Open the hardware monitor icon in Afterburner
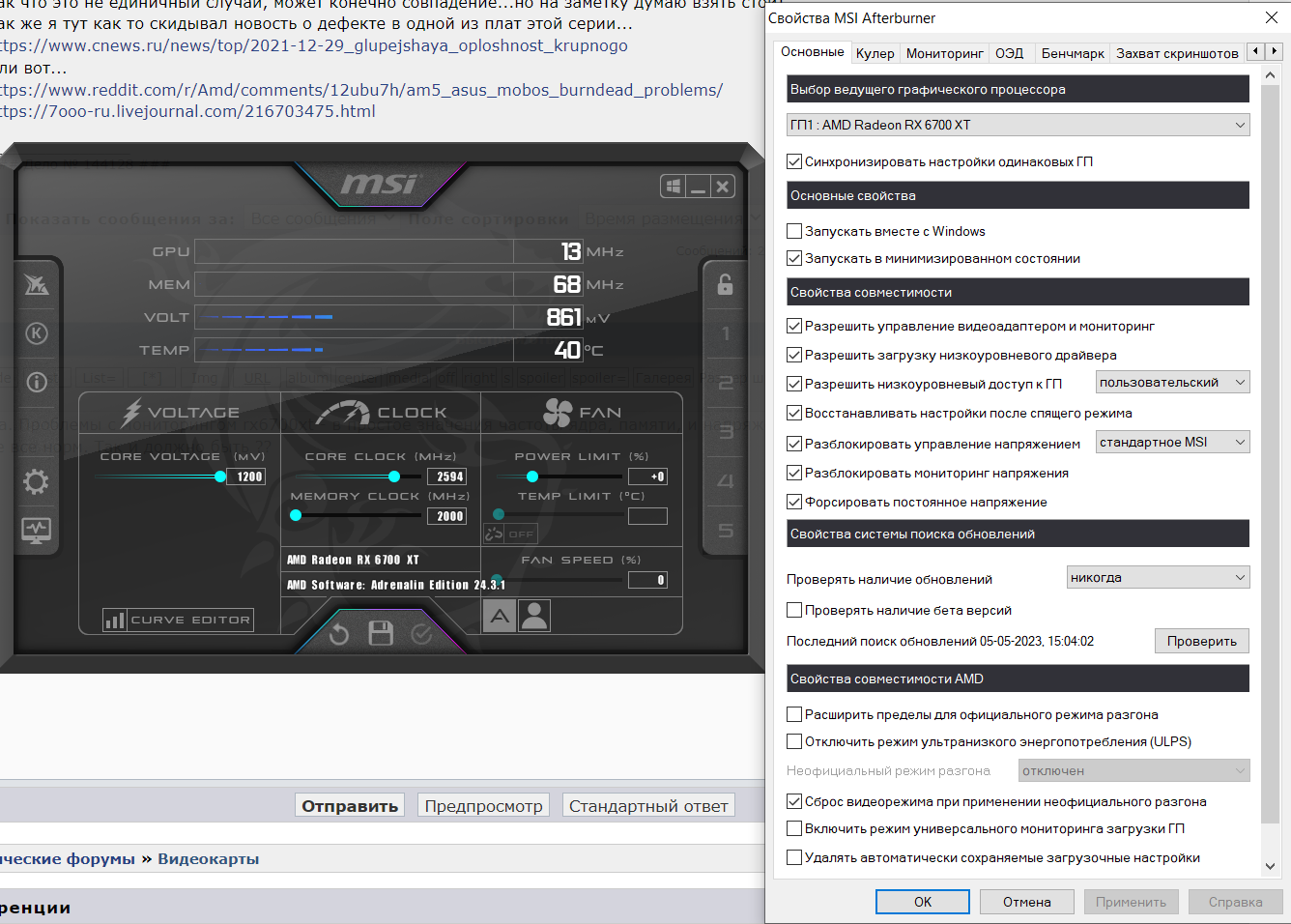1291x924 pixels. click(x=36, y=530)
